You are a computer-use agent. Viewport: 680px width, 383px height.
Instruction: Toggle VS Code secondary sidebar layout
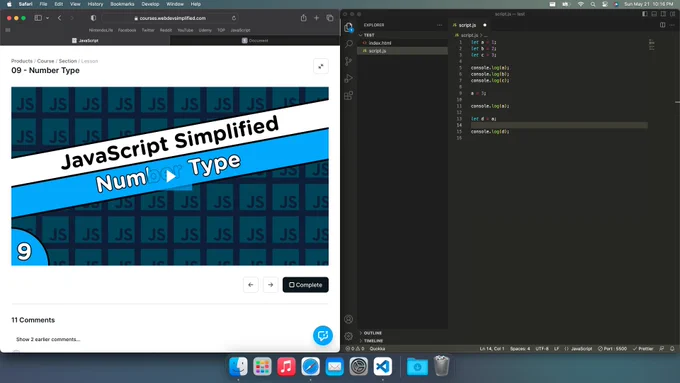663,14
